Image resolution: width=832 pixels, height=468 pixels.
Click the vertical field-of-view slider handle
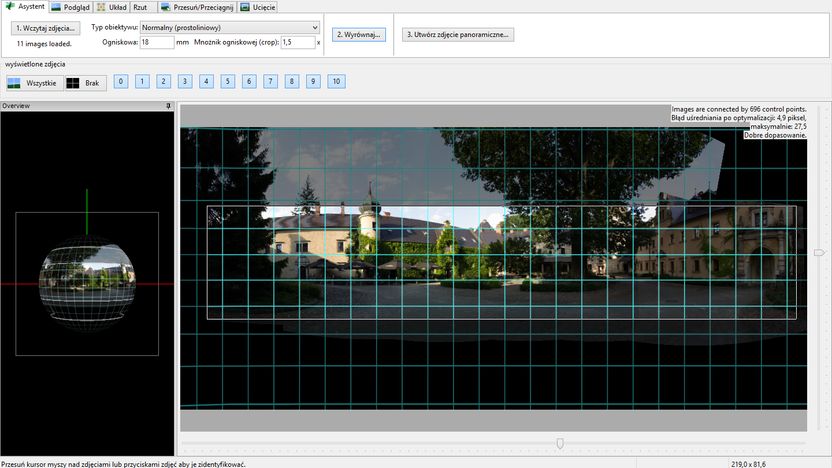(819, 253)
